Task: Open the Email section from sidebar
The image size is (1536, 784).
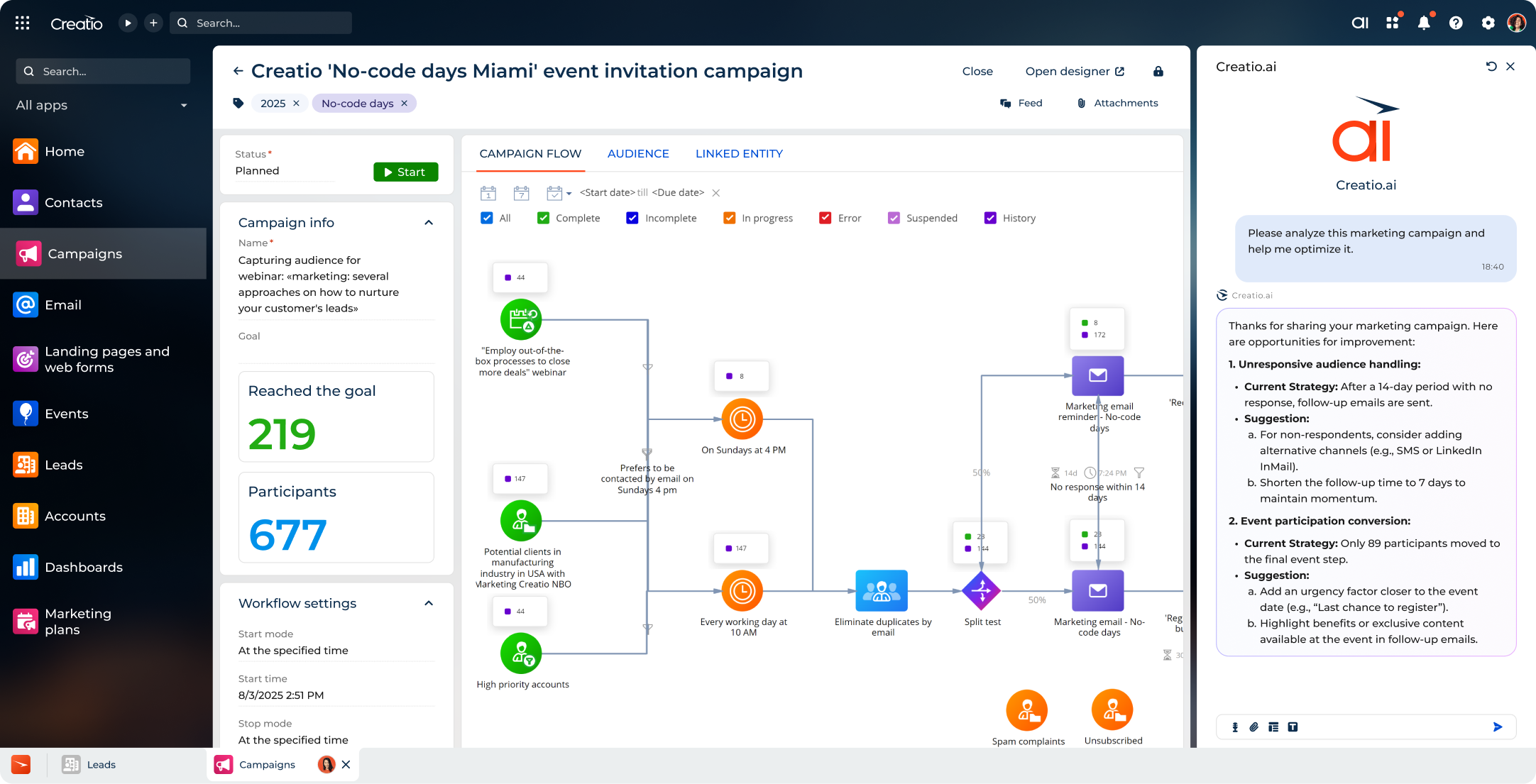Action: (63, 304)
